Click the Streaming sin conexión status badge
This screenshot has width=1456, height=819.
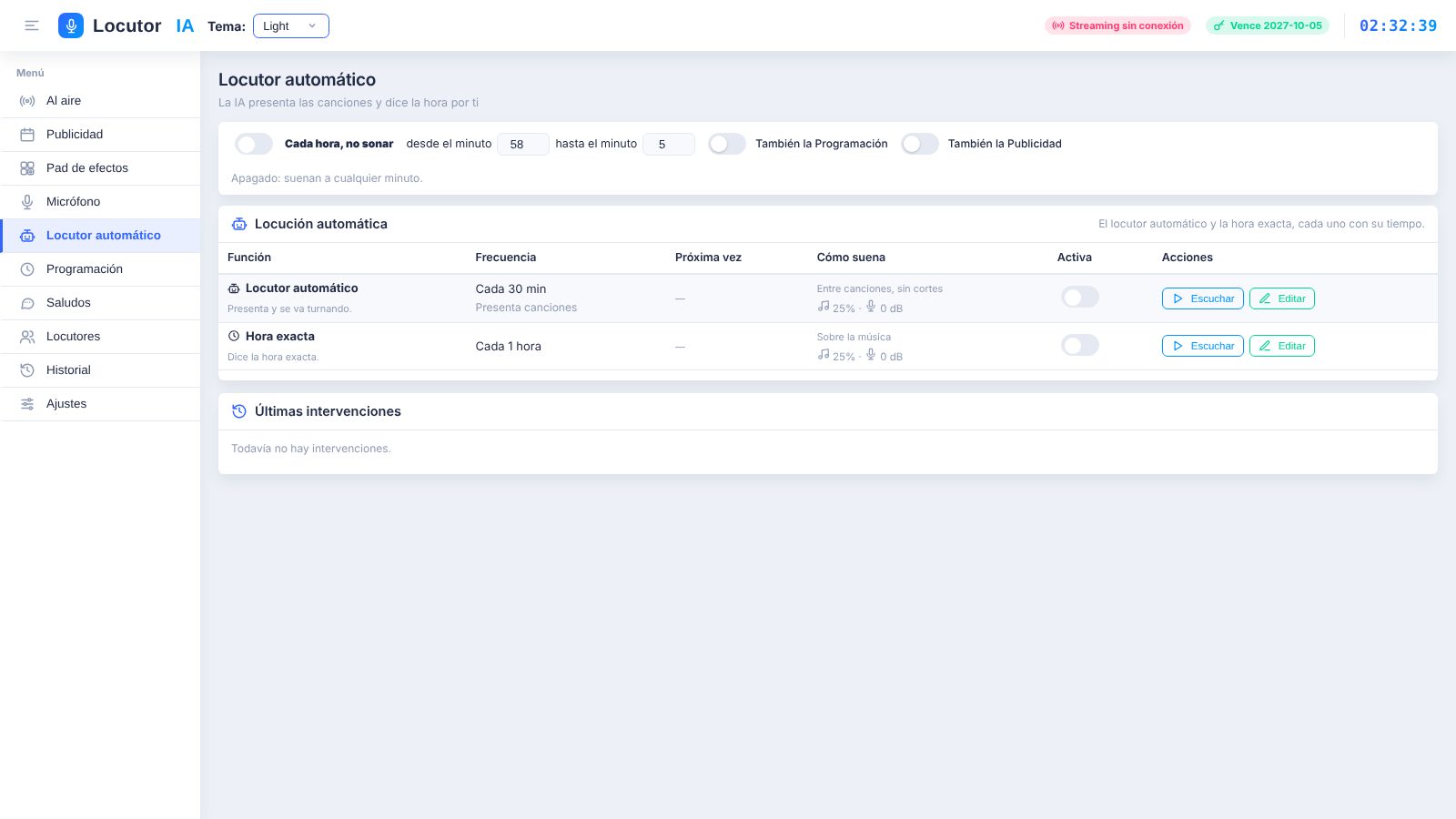coord(1117,25)
